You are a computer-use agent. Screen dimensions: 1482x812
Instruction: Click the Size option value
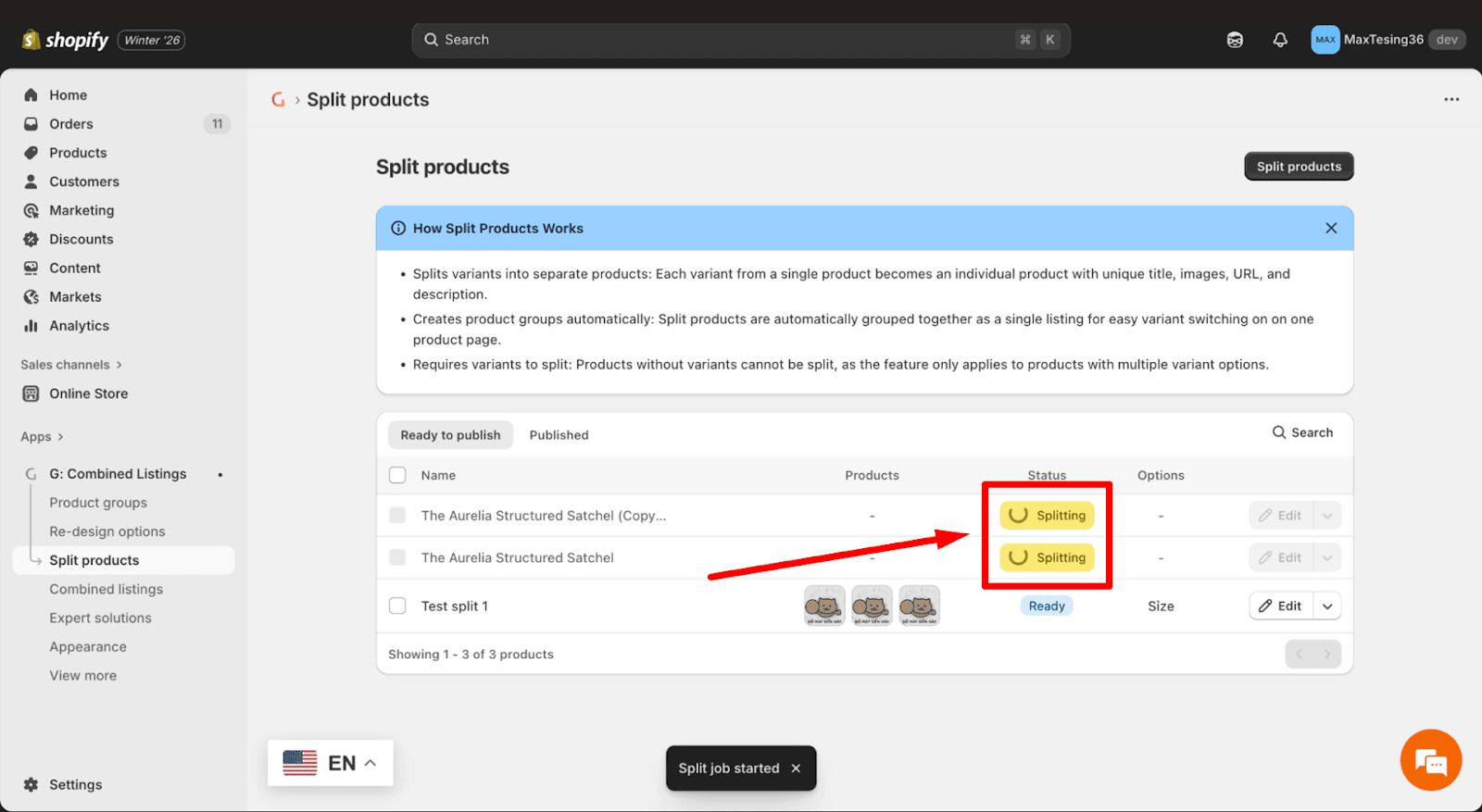[1161, 606]
